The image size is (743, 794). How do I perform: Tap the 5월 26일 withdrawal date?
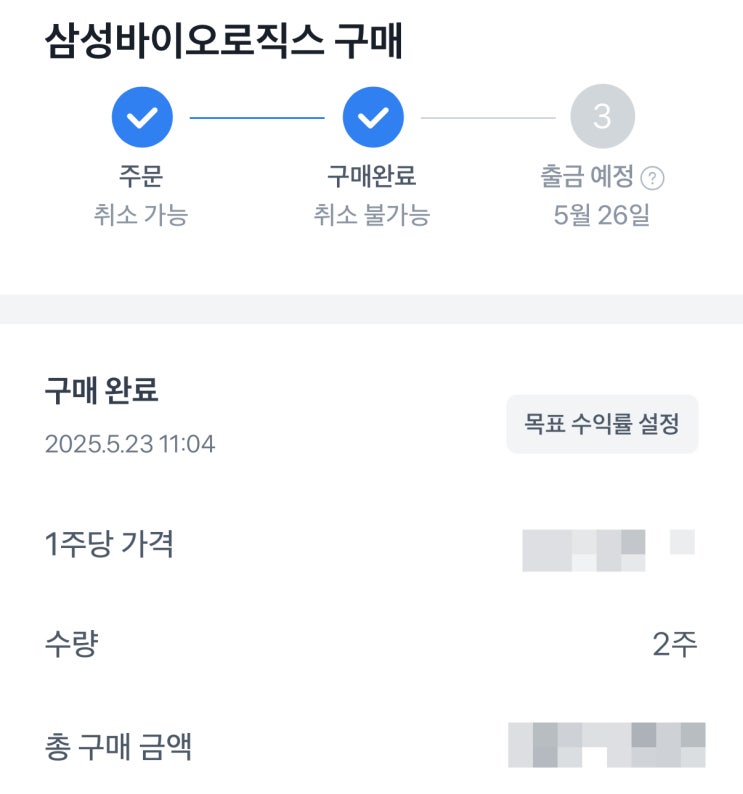pos(602,215)
